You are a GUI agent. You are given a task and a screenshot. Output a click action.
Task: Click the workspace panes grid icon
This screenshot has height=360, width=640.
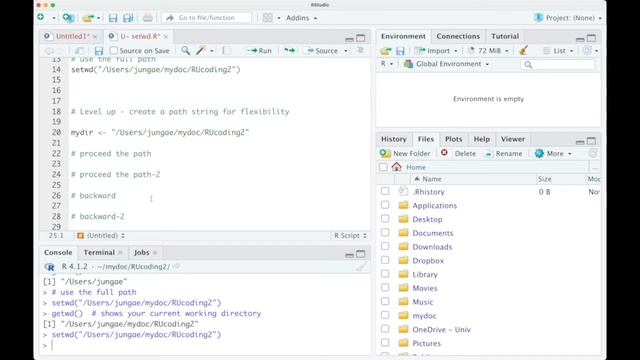point(268,18)
